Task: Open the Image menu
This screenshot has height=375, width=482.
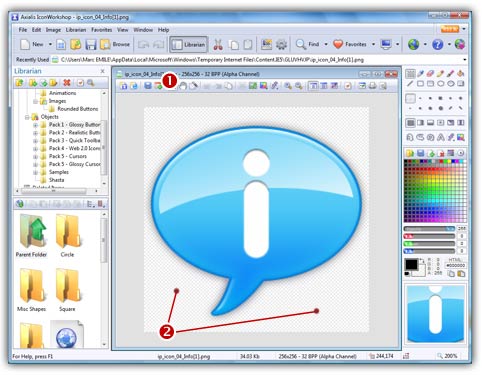Action: point(53,30)
